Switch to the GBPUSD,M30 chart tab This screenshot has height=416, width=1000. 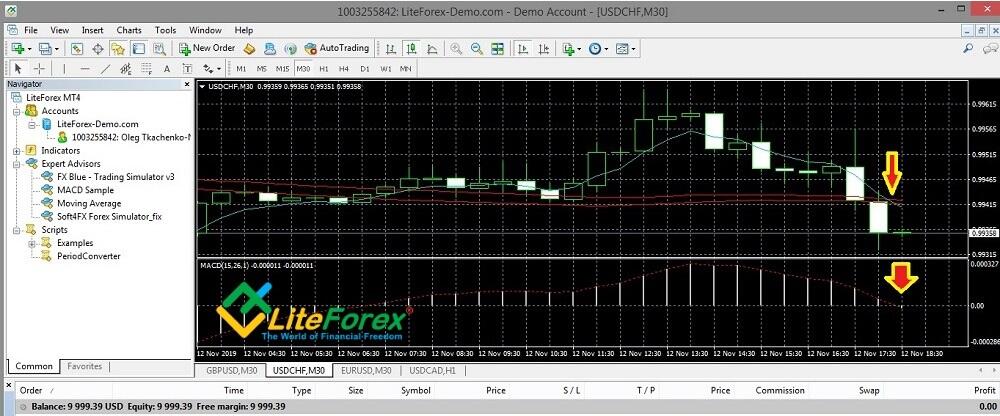231,370
